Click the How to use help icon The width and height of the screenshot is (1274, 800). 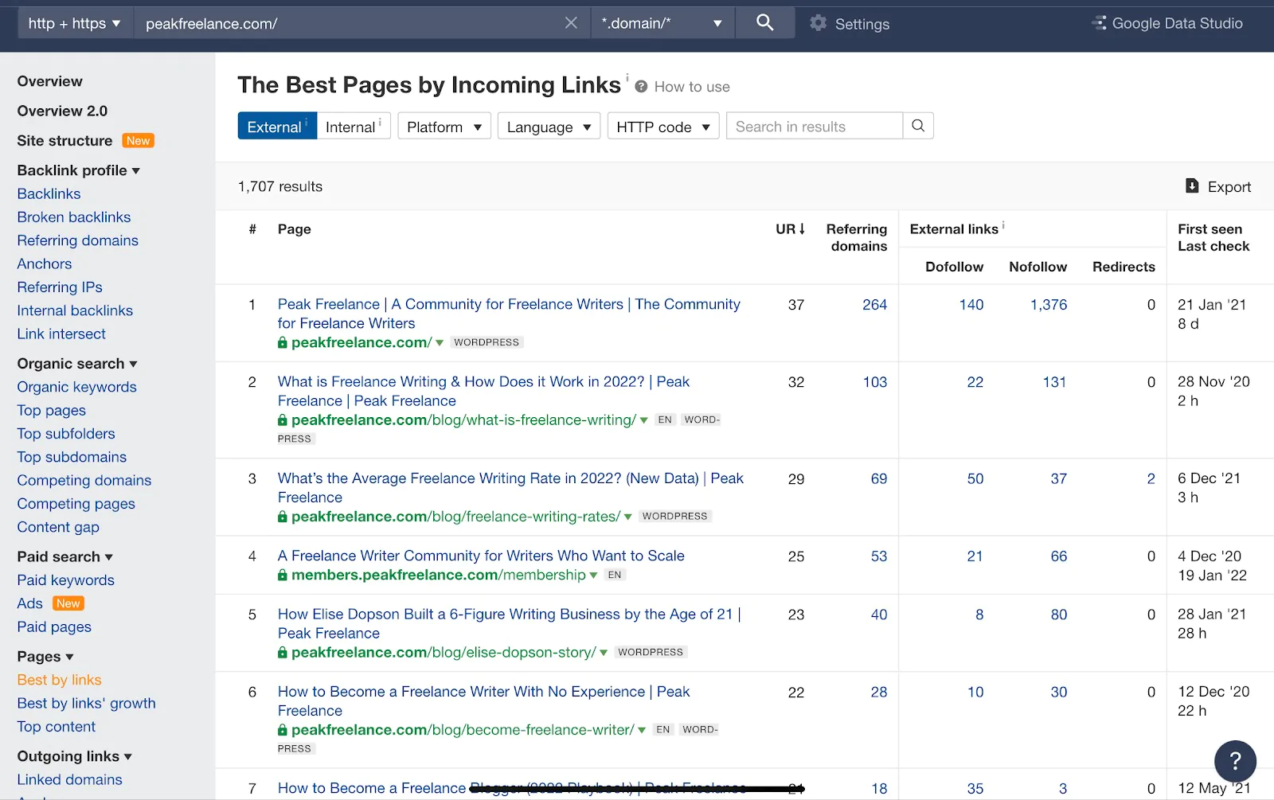[641, 87]
